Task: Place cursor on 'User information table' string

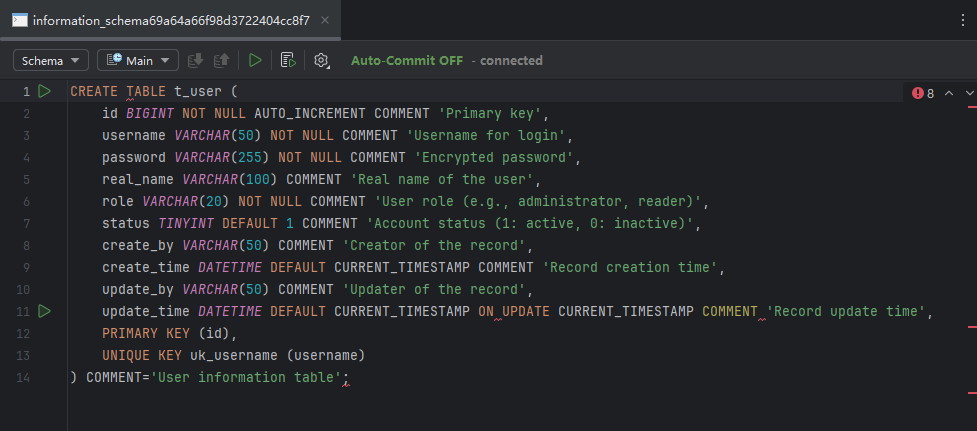Action: click(246, 378)
